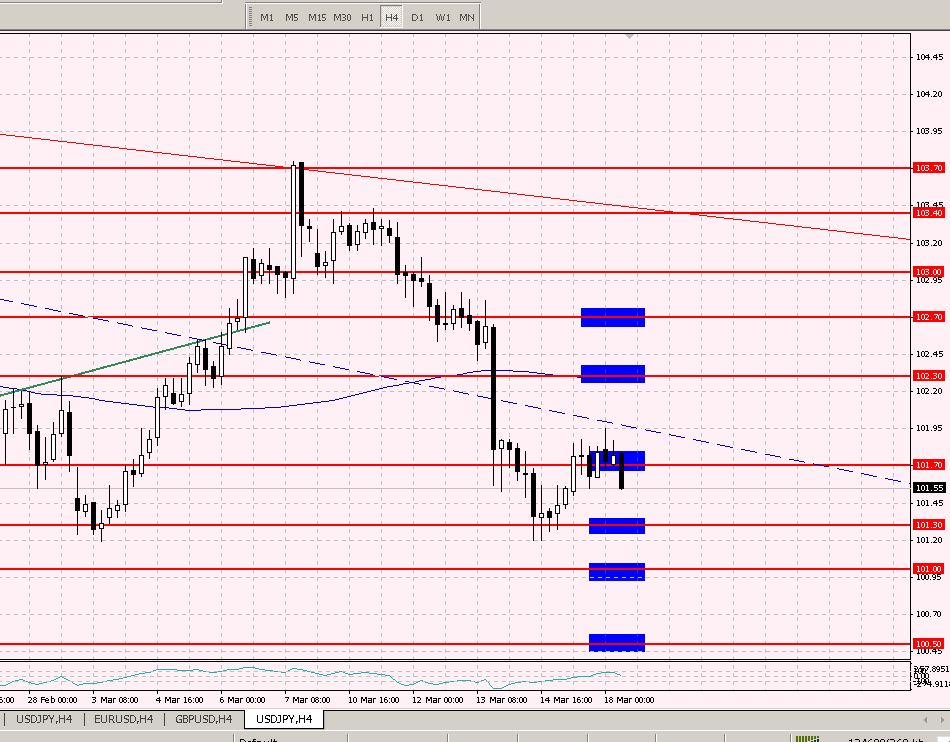Viewport: 950px width, 742px height.
Task: Click the 28 Feb 00:00 time label
Action: pos(52,700)
